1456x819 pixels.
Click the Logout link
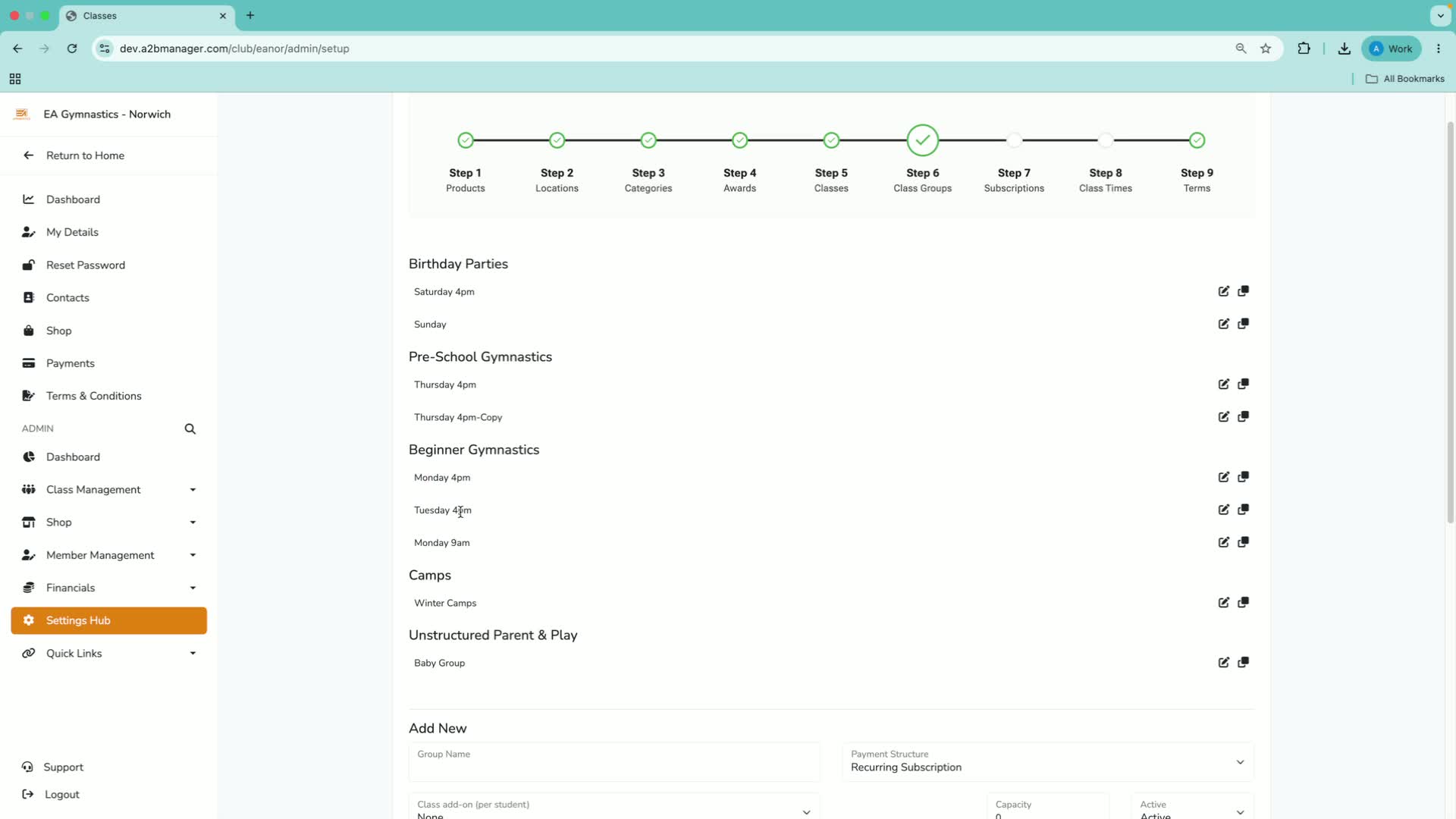point(61,795)
